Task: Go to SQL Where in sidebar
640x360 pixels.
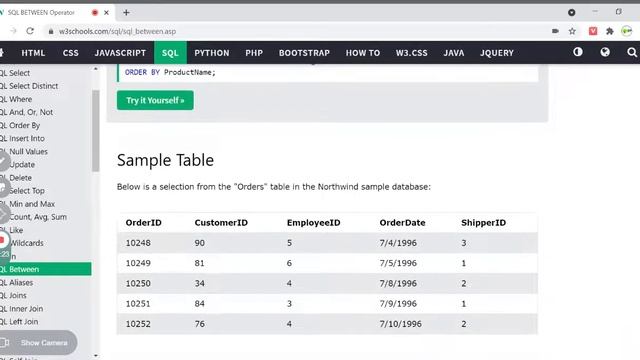Action: [16, 99]
